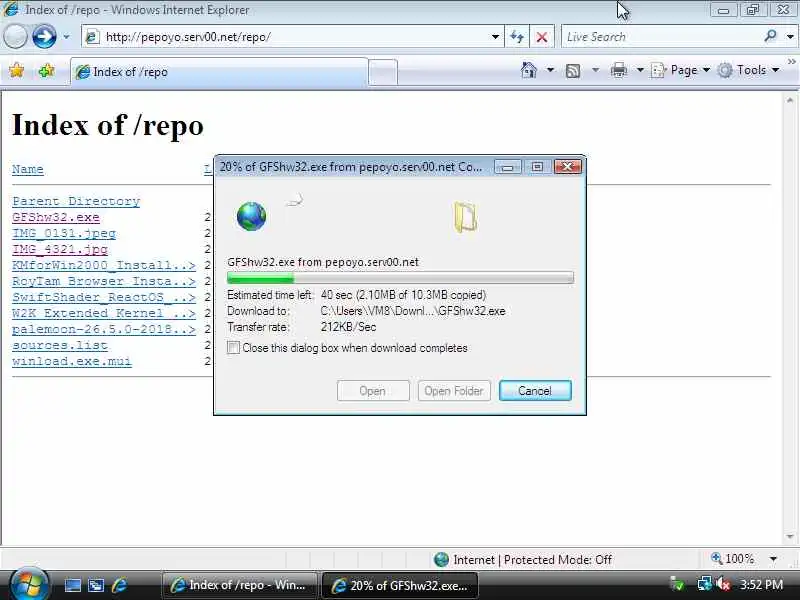Open the IMG_0131.jpeg link
Image resolution: width=800 pixels, height=600 pixels.
click(x=64, y=233)
